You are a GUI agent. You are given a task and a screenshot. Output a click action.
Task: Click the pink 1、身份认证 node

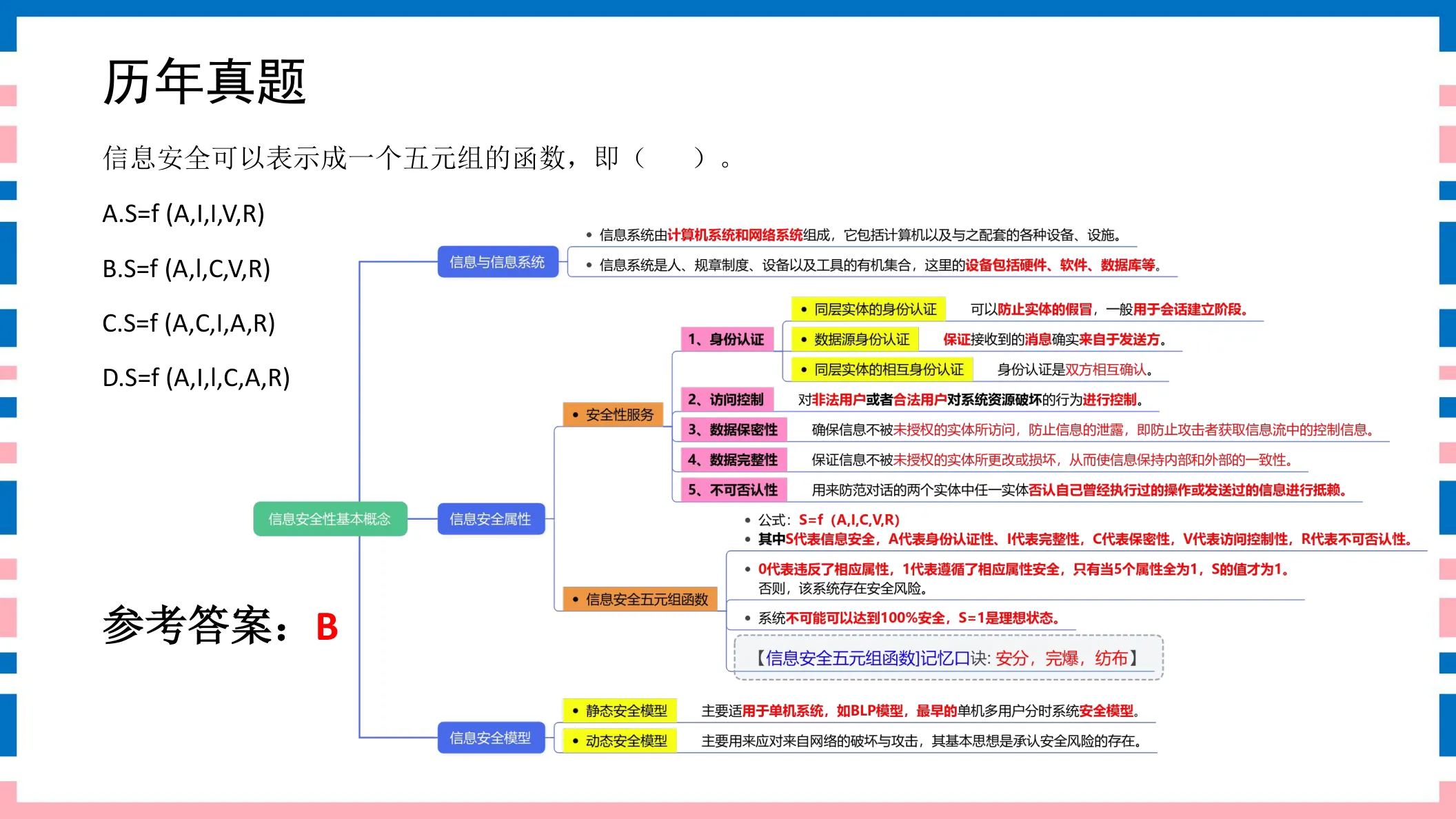(x=727, y=339)
